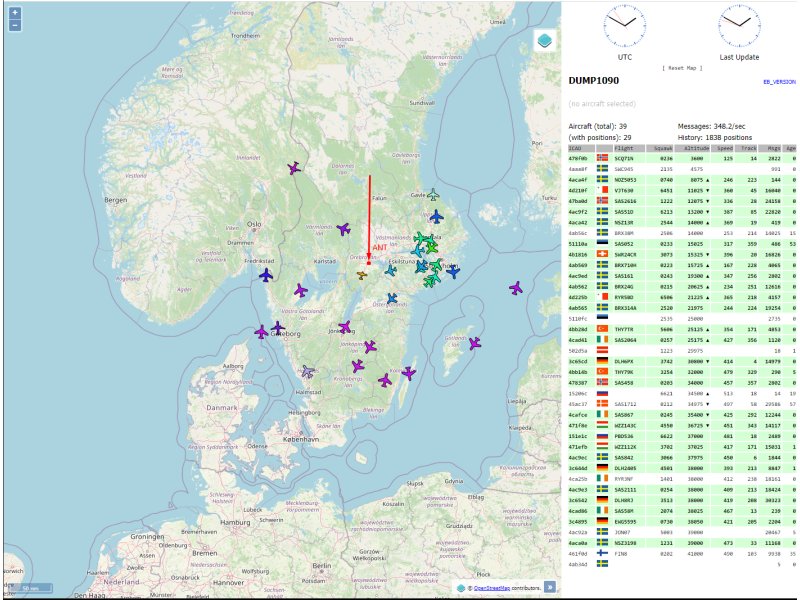Click the Danish flag in the SAS1712 row
The image size is (800, 600).
point(602,404)
